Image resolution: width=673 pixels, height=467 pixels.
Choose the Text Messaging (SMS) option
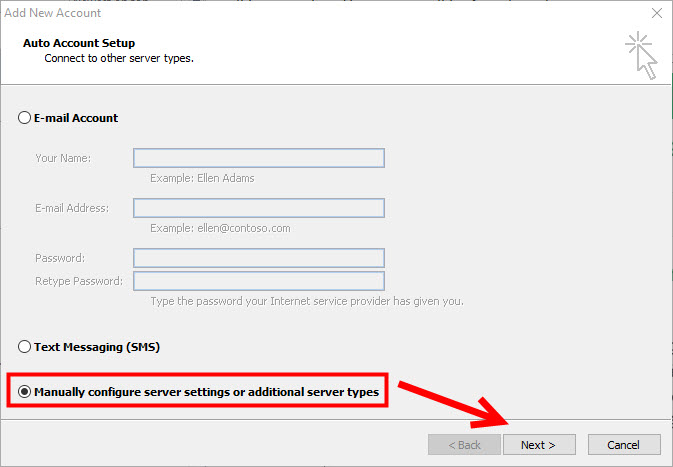[26, 347]
